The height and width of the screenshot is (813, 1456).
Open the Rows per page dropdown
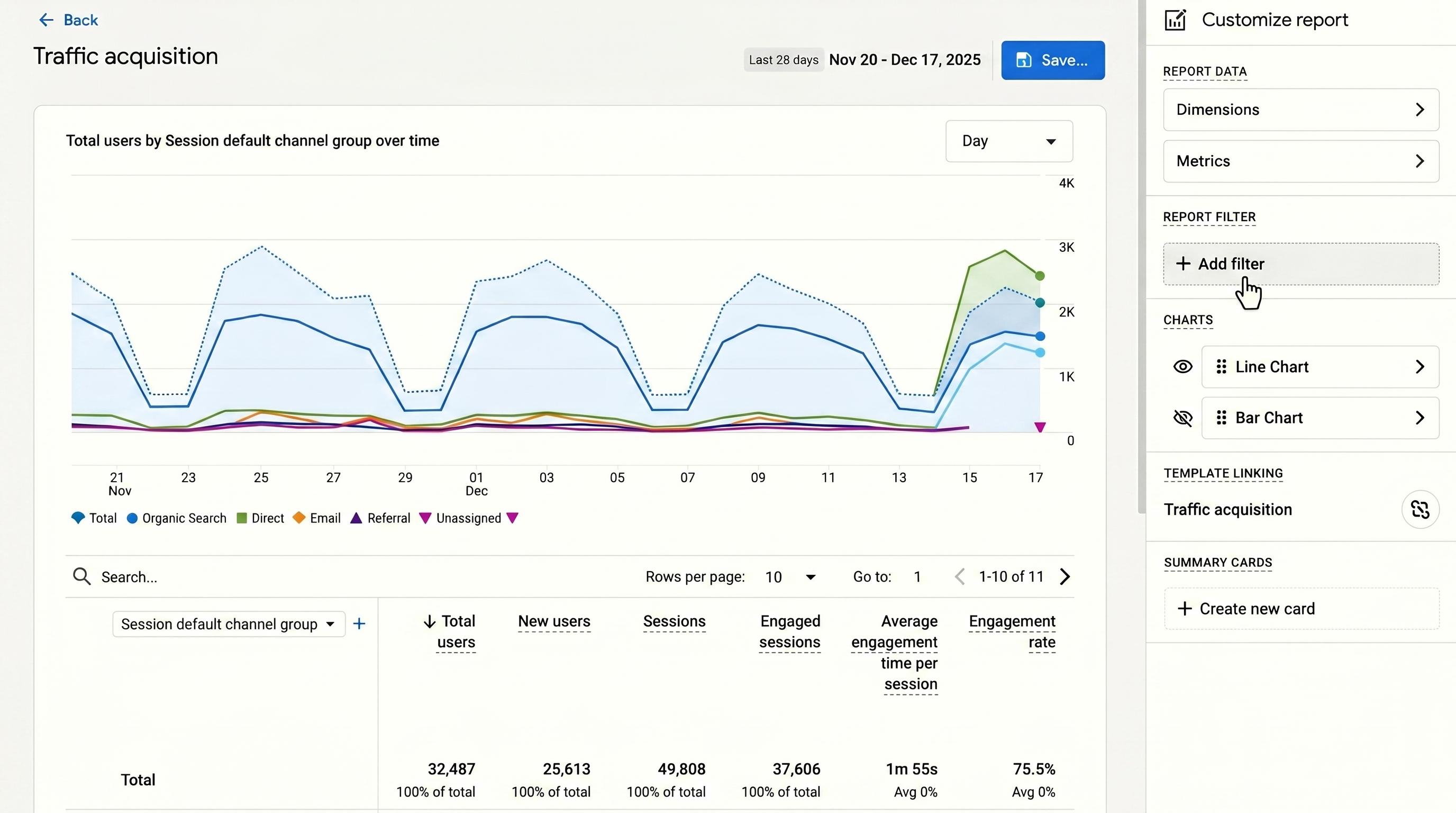(790, 577)
